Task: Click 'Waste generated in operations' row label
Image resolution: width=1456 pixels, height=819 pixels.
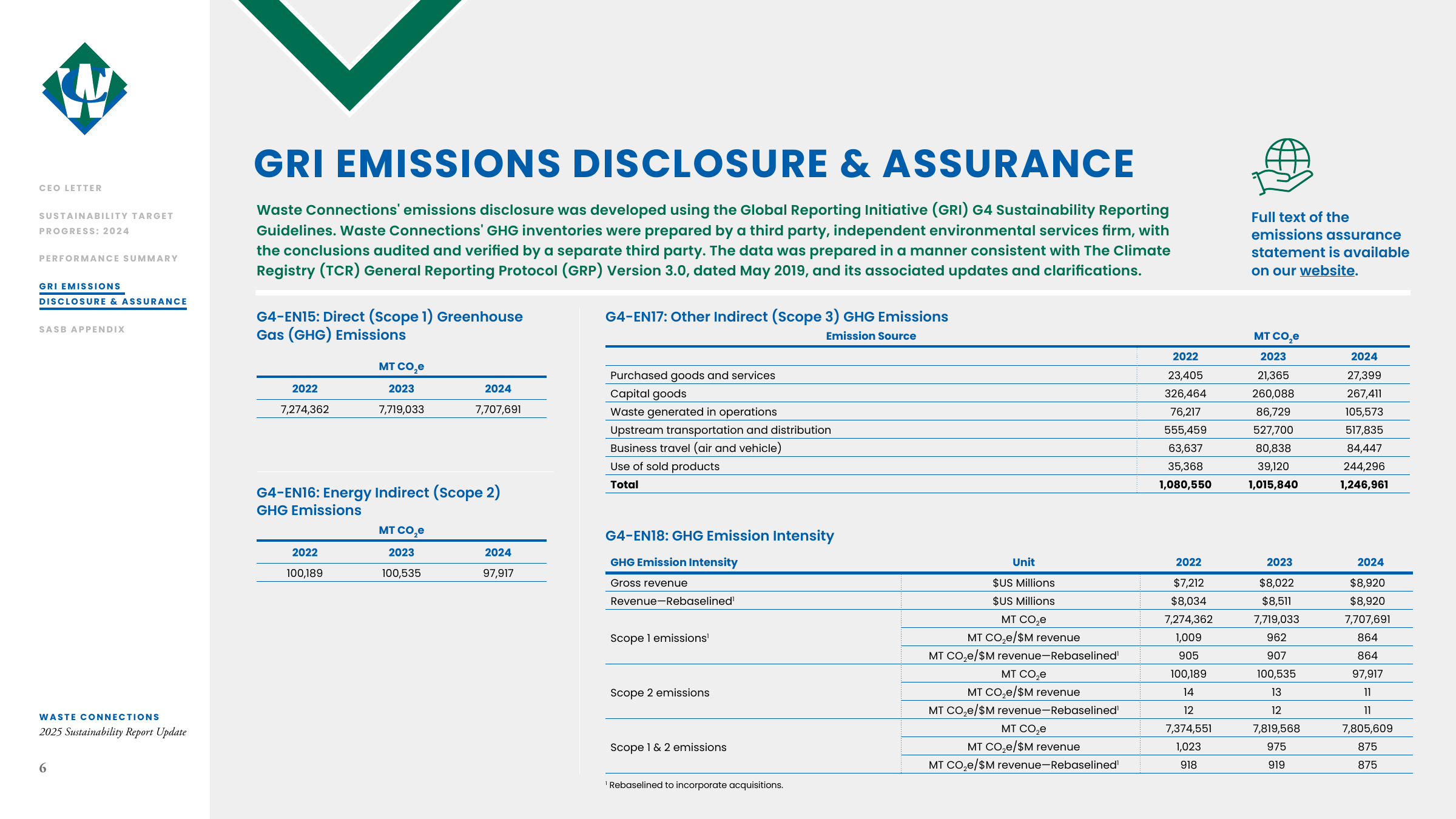Action: click(x=693, y=412)
